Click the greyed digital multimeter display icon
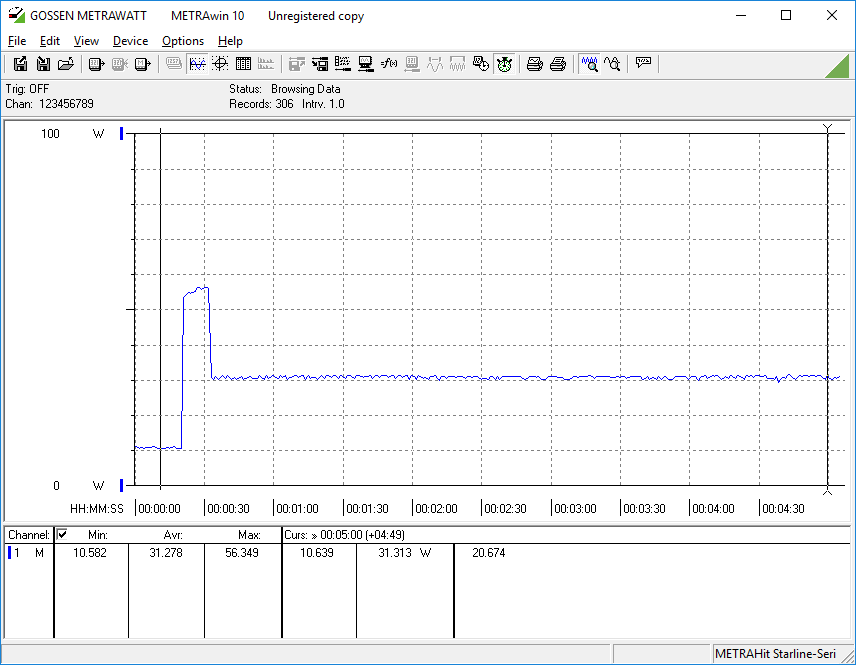 174,64
